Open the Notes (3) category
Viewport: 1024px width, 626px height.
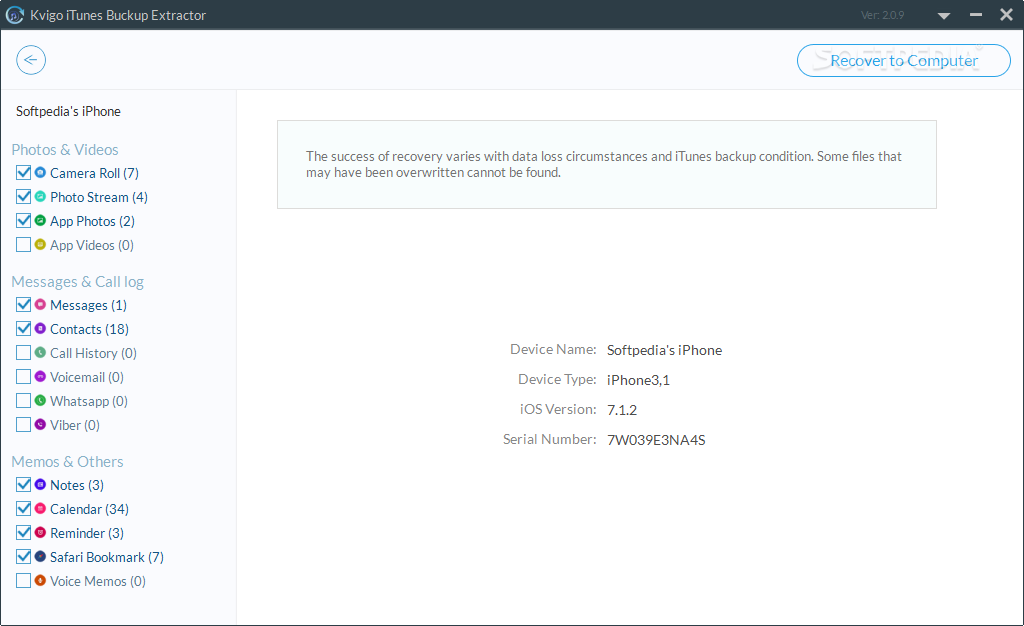click(x=77, y=485)
